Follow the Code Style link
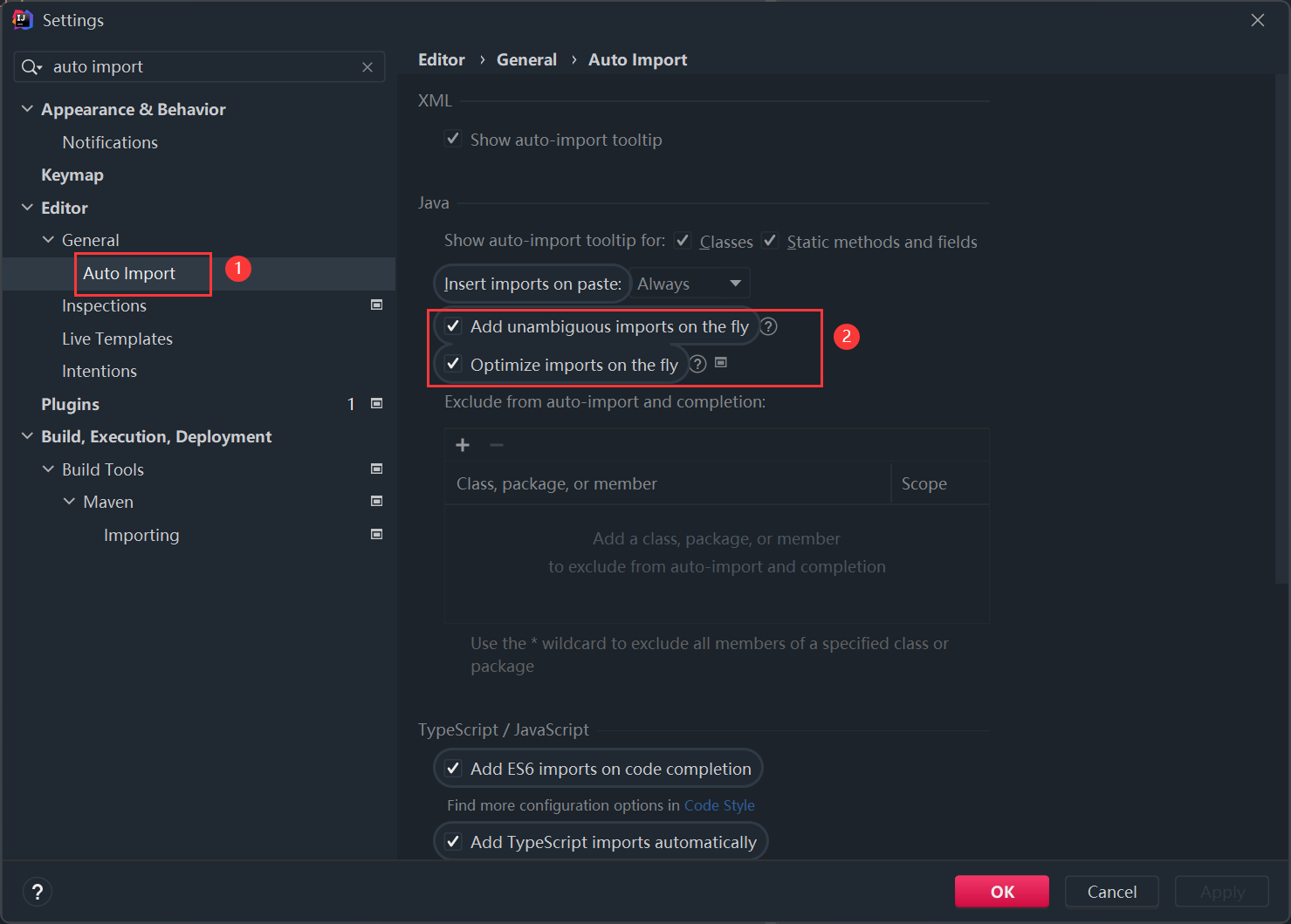The height and width of the screenshot is (924, 1291). click(x=719, y=805)
